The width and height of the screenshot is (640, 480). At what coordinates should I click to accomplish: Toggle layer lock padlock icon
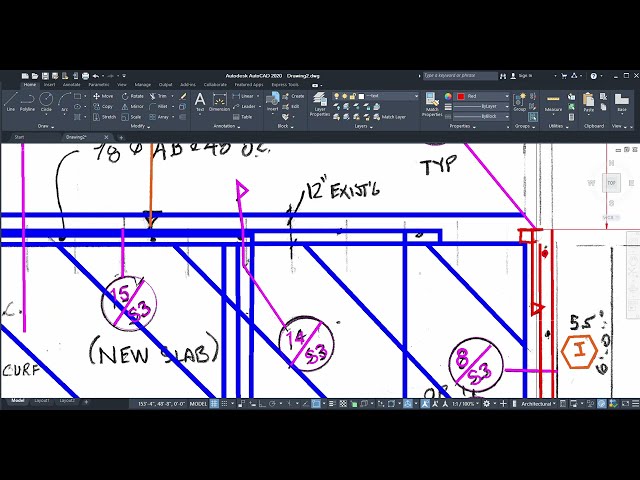pos(353,96)
